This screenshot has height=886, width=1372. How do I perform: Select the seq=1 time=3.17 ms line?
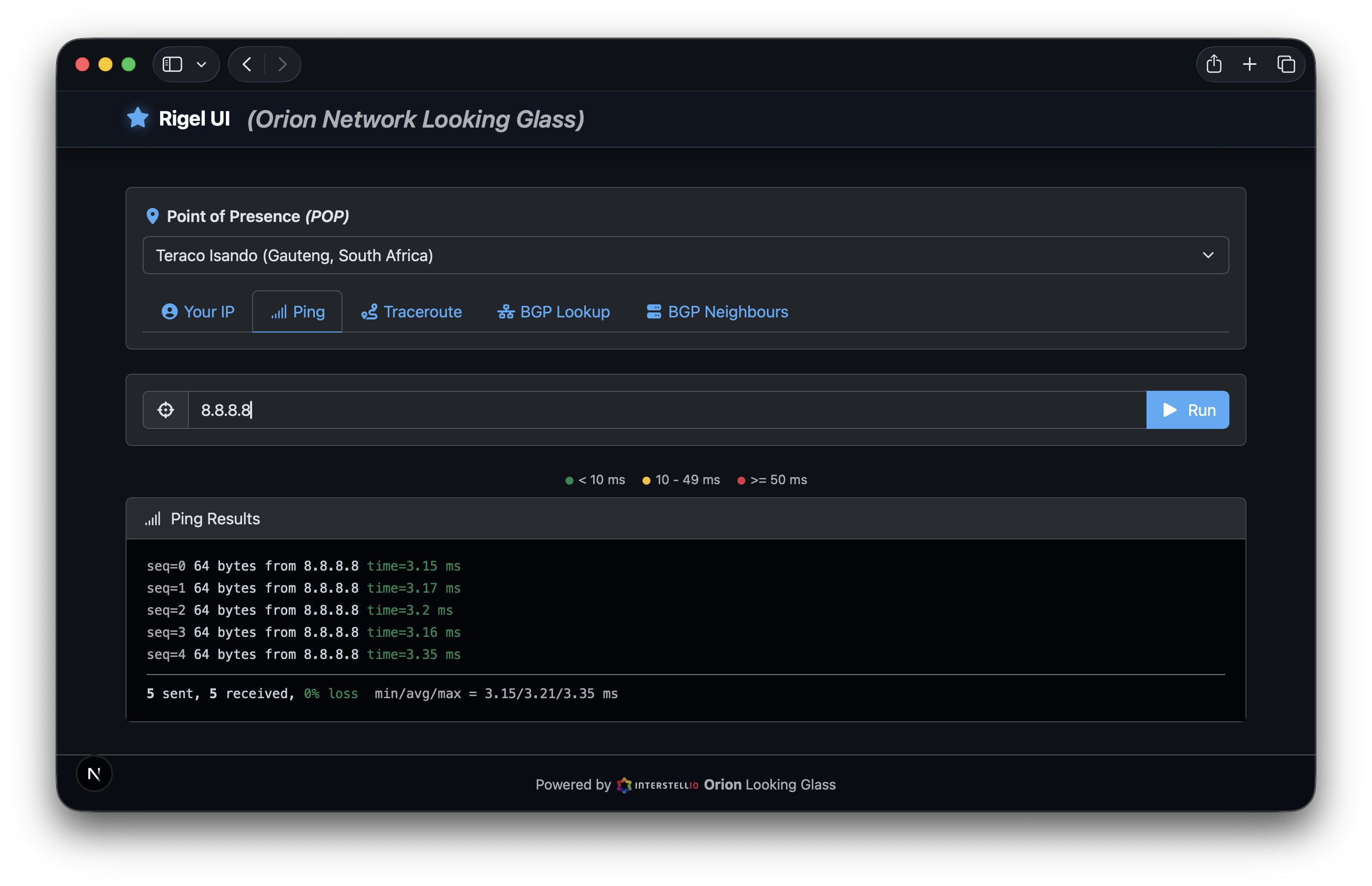(x=304, y=588)
